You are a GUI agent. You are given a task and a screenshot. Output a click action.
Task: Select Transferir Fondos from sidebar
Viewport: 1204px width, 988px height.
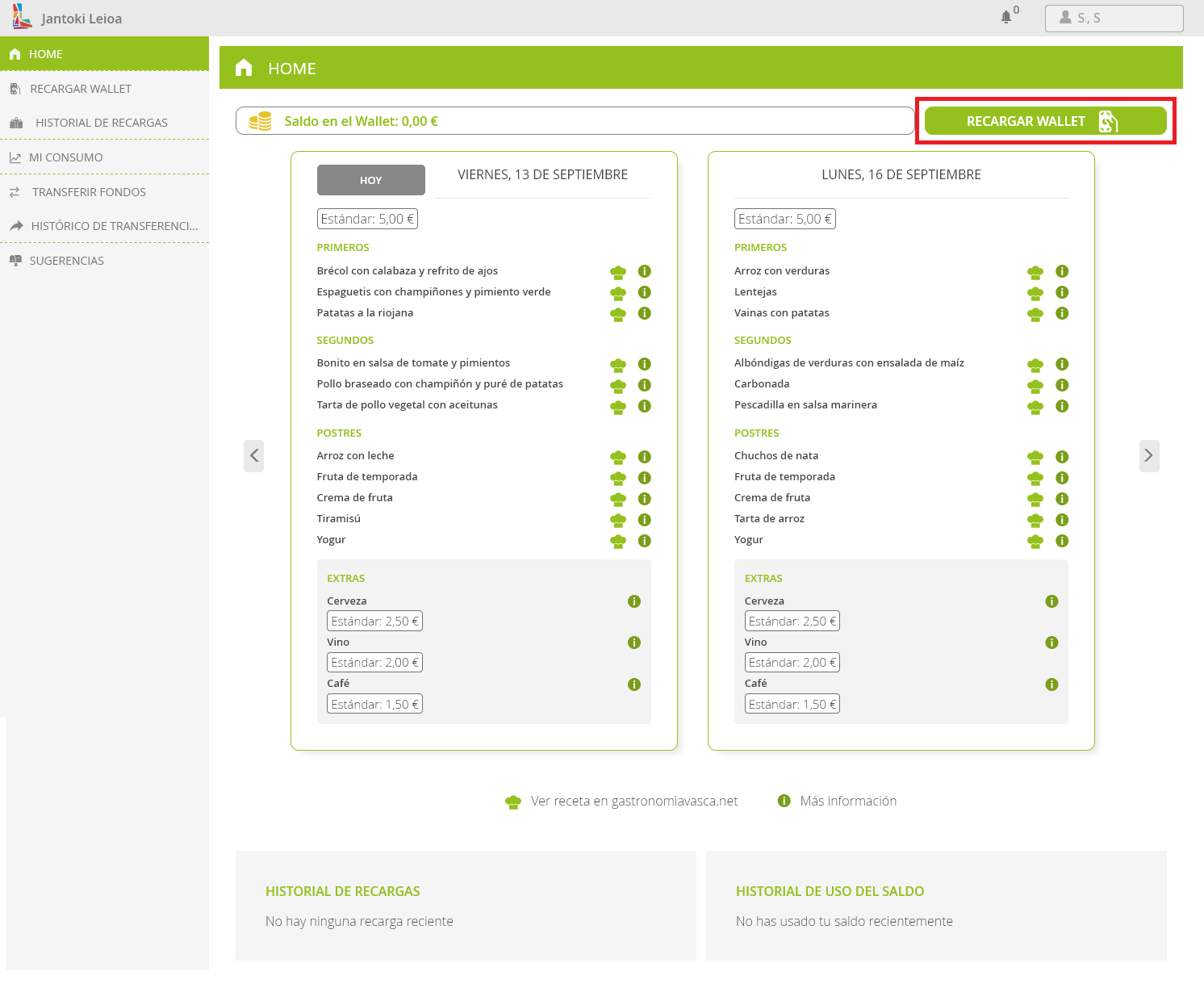(89, 192)
